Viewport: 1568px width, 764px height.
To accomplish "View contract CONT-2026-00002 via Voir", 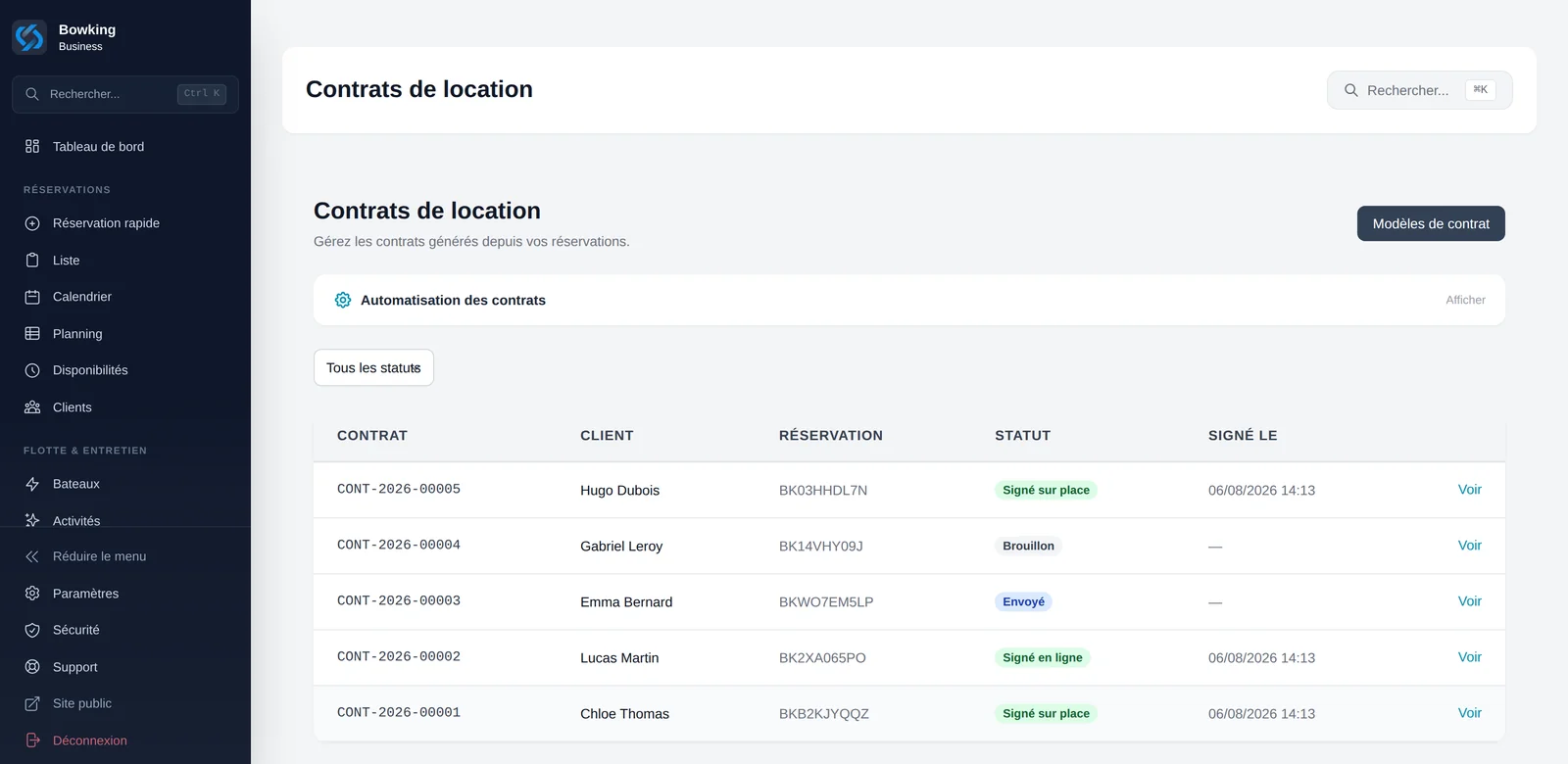I will point(1469,657).
